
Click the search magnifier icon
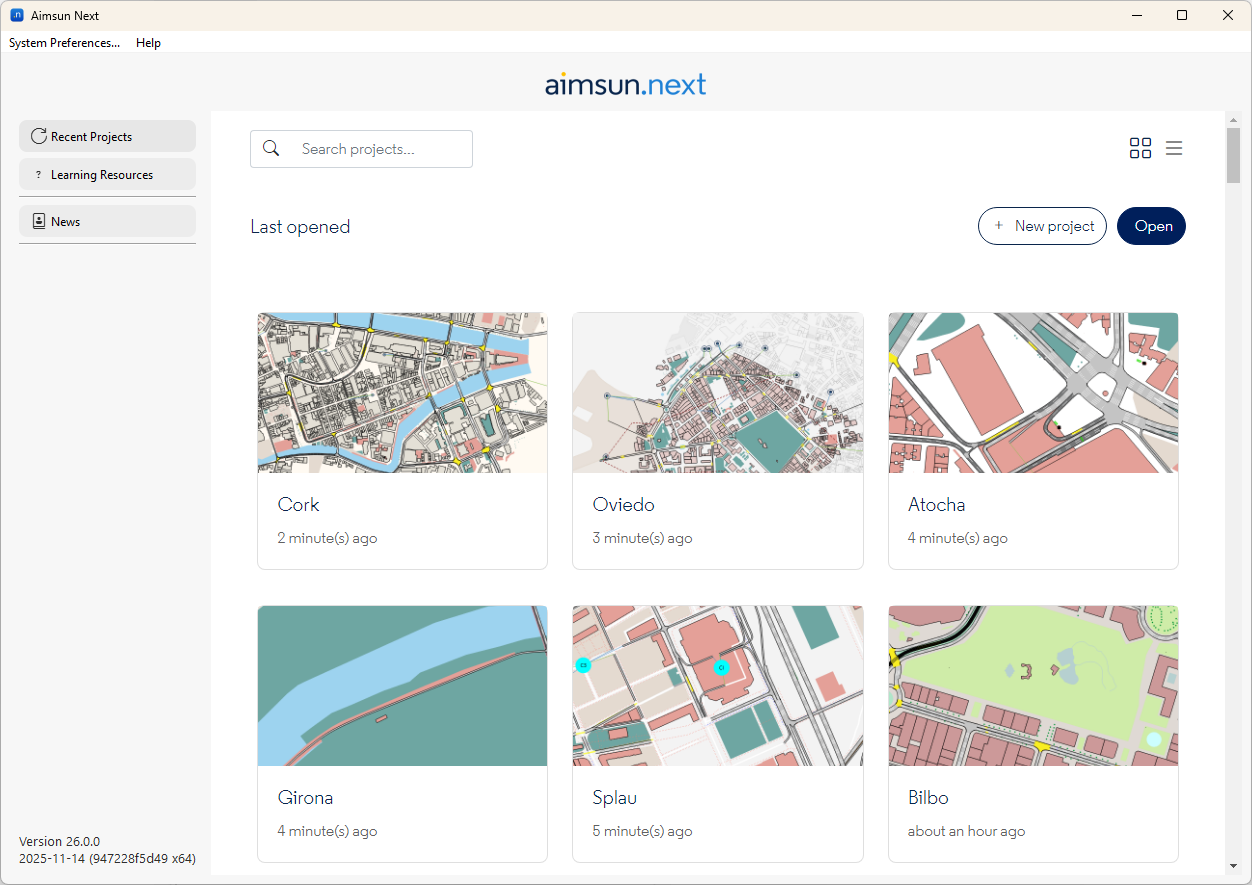(271, 148)
